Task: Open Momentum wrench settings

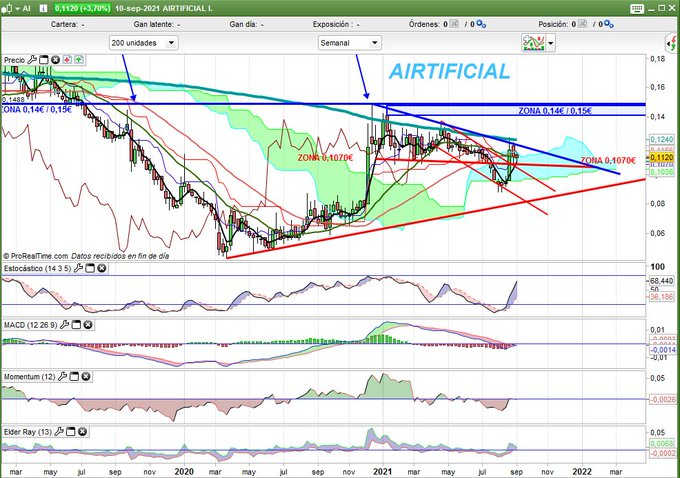Action: 62,376
